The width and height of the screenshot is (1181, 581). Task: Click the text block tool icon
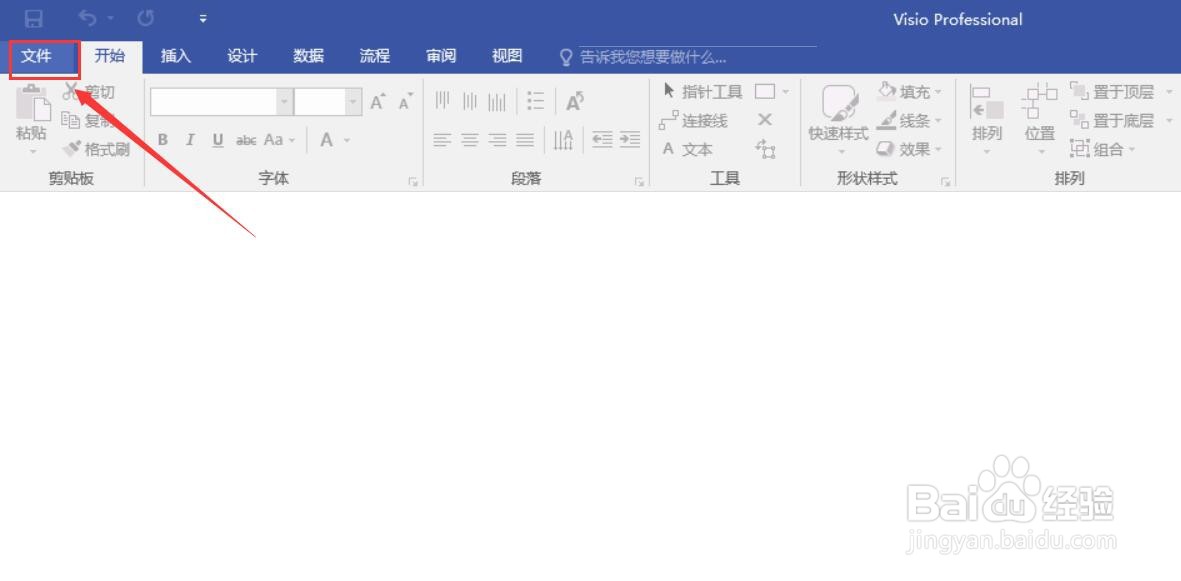coord(765,148)
